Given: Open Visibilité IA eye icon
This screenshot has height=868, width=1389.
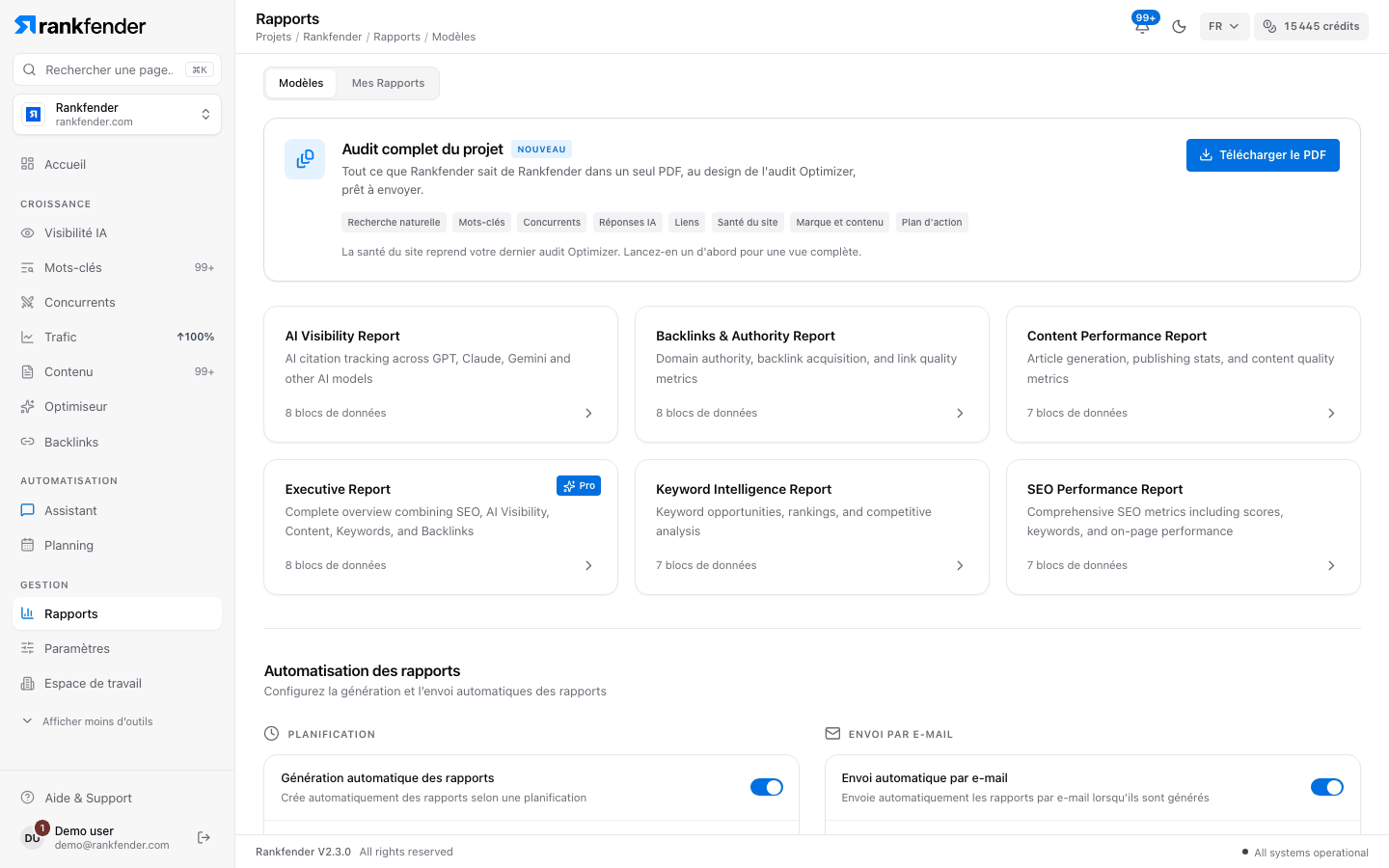Looking at the screenshot, I should click(x=28, y=232).
